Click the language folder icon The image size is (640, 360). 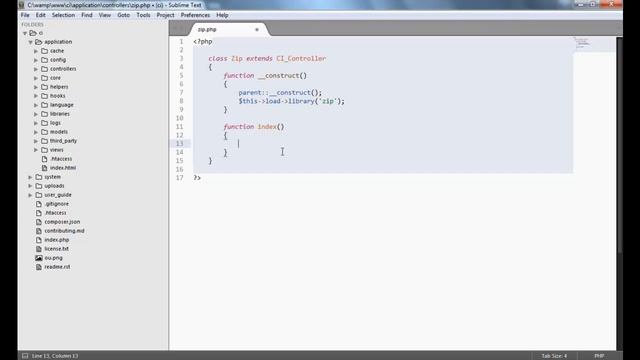click(44, 105)
